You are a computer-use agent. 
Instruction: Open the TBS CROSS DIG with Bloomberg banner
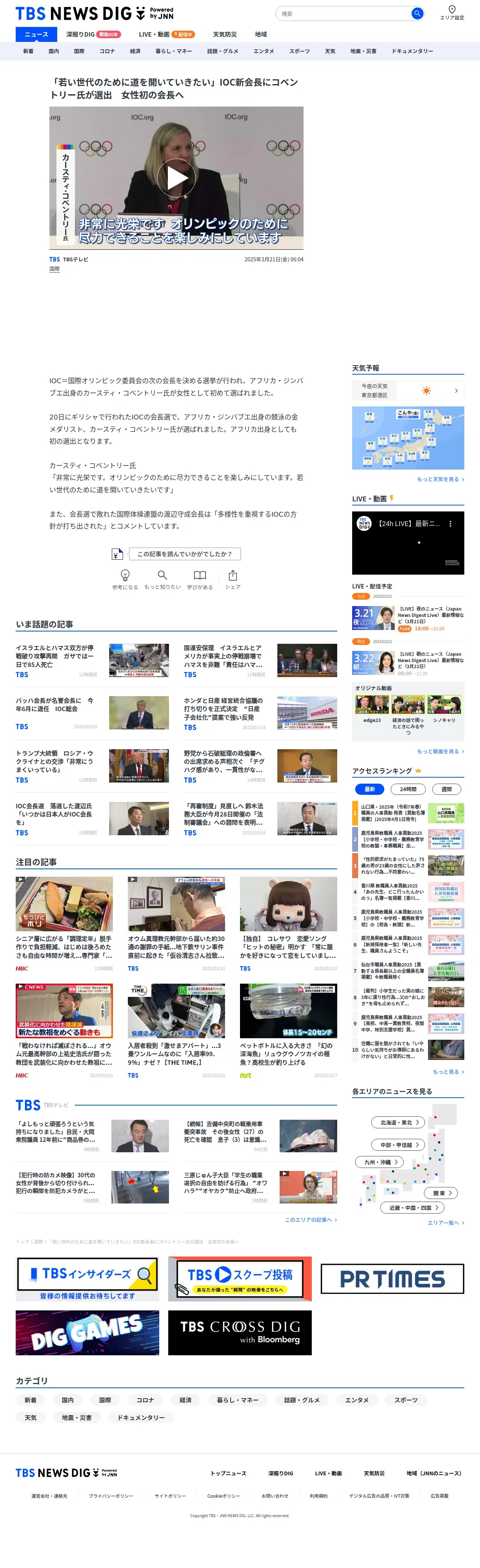point(240,1332)
